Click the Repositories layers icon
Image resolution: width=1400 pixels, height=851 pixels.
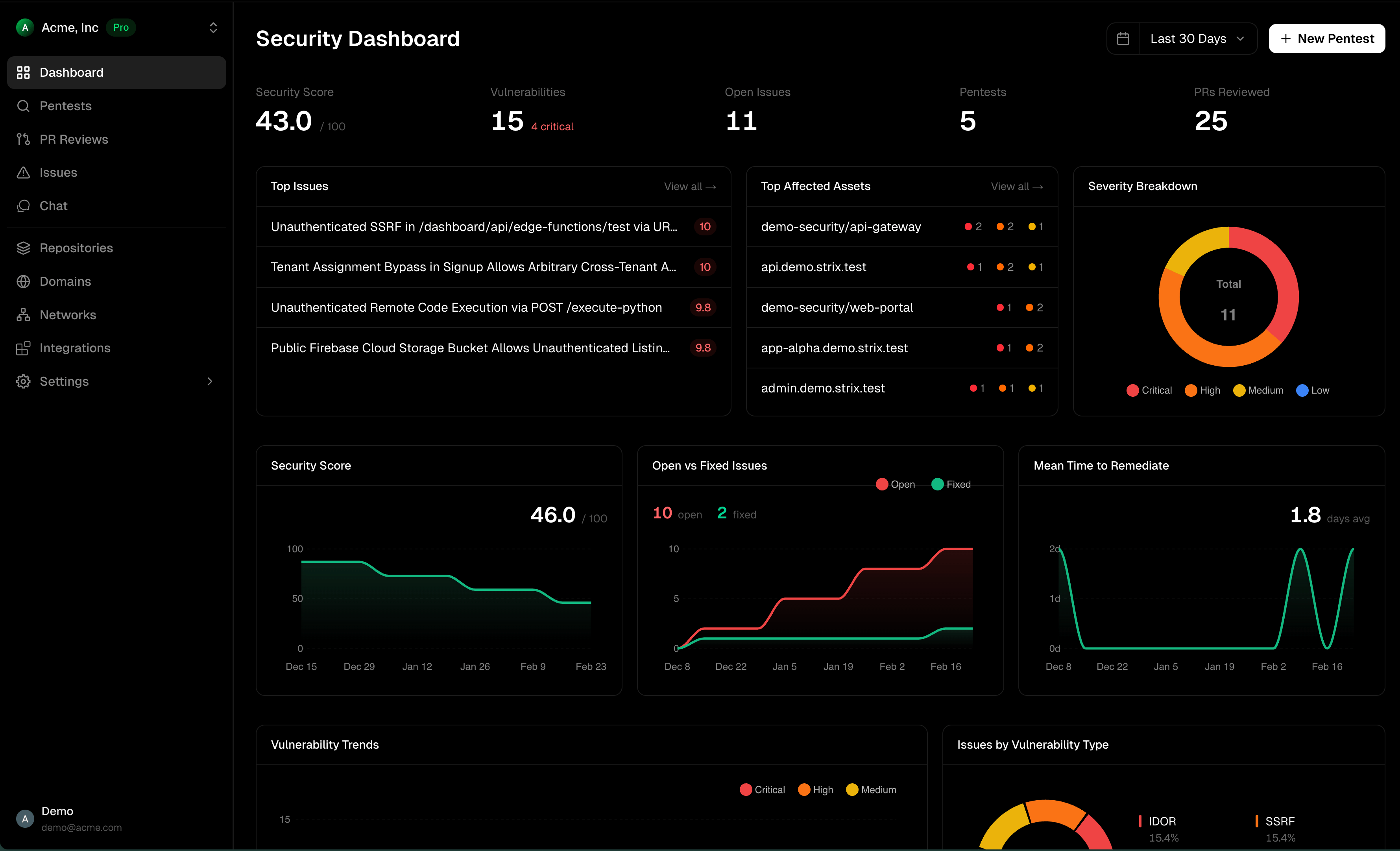pos(23,248)
